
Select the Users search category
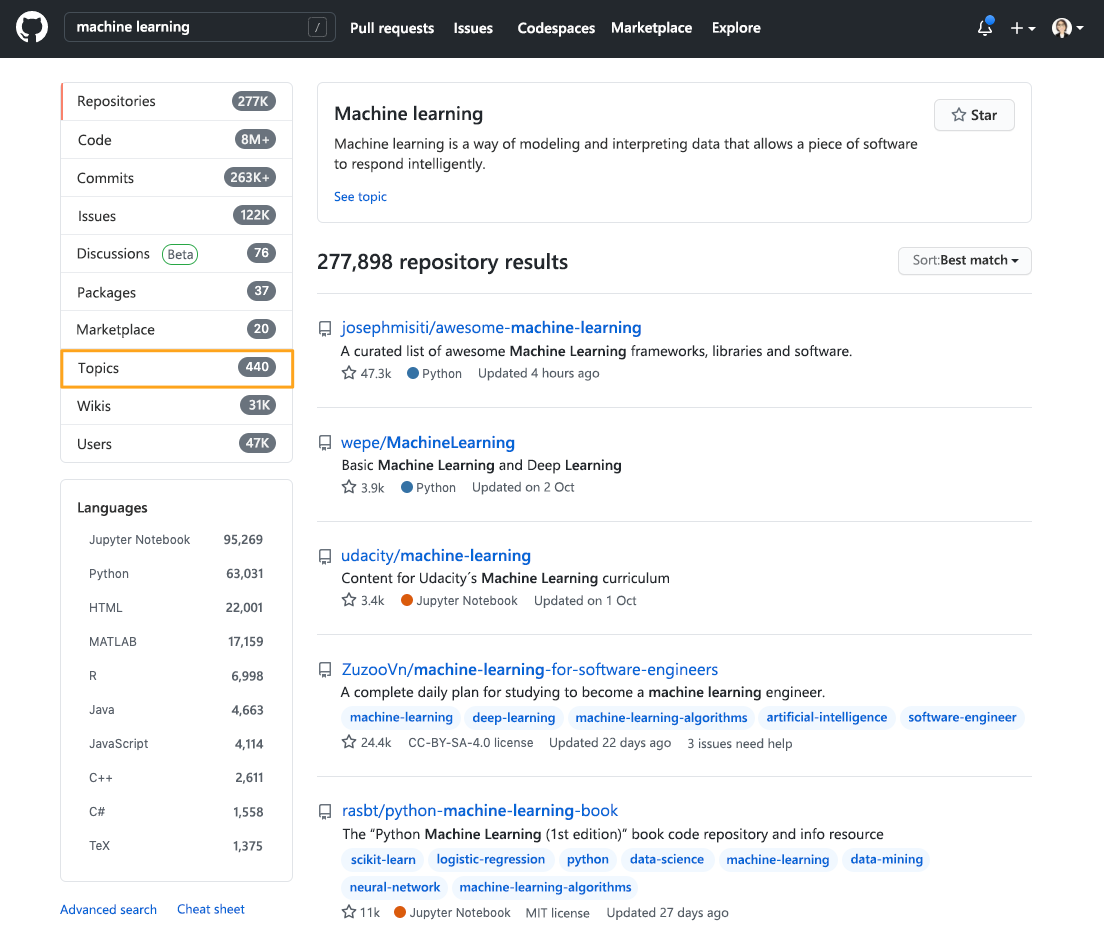[x=177, y=443]
